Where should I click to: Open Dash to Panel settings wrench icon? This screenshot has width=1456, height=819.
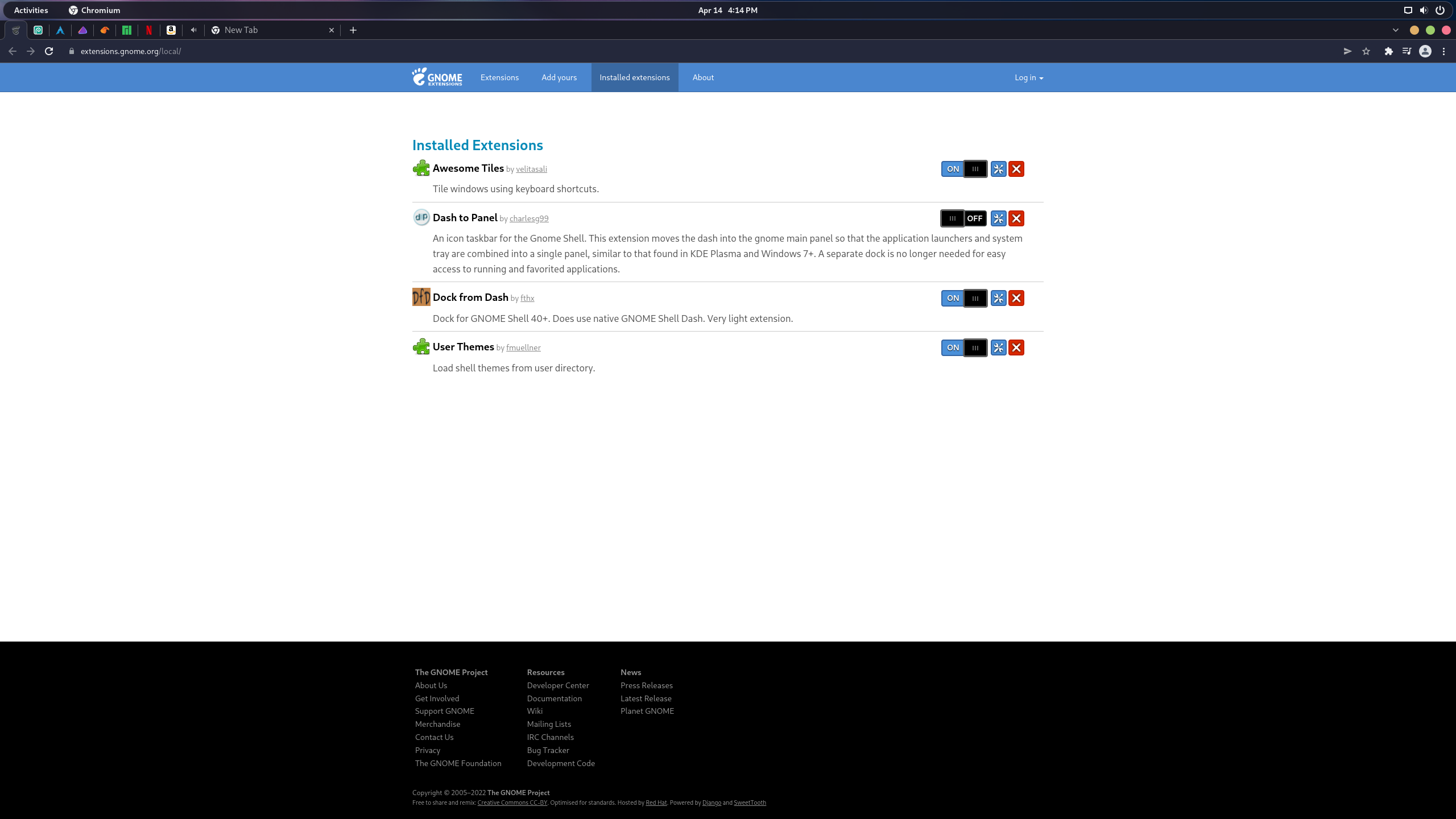[998, 218]
